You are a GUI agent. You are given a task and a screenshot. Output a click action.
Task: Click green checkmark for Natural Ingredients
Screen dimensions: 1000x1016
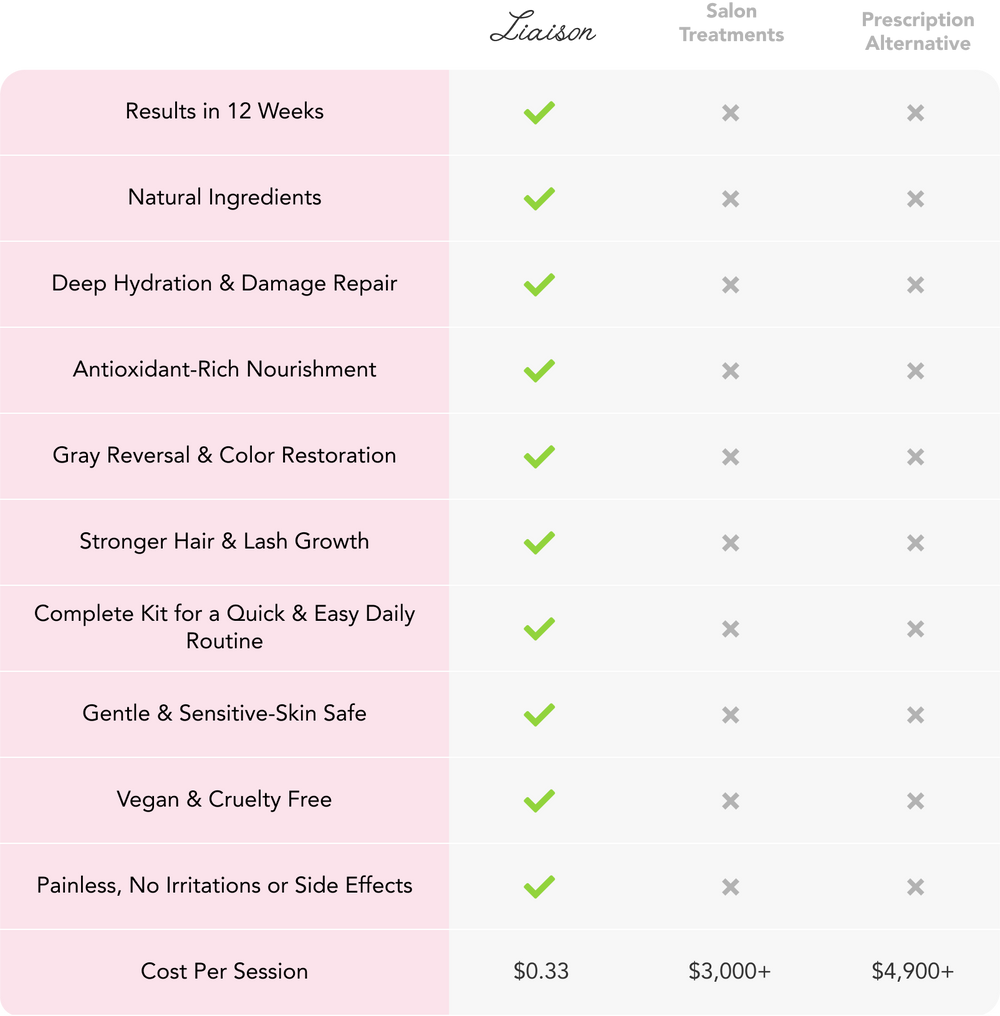click(539, 198)
